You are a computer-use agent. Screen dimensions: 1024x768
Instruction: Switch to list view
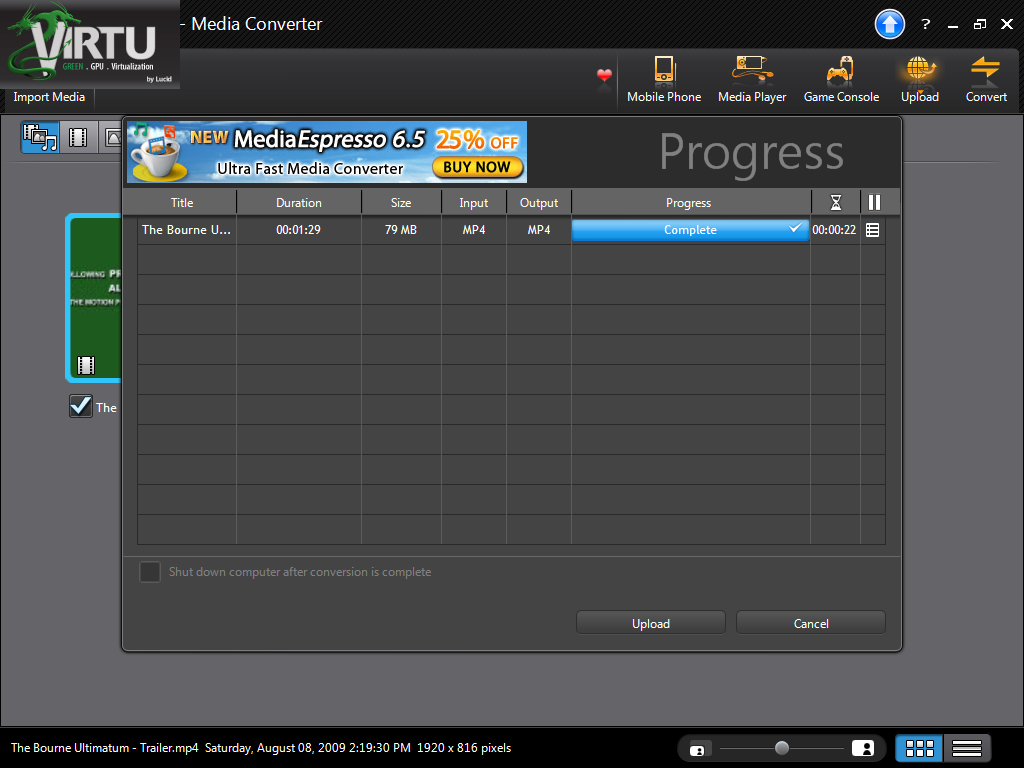pos(967,748)
